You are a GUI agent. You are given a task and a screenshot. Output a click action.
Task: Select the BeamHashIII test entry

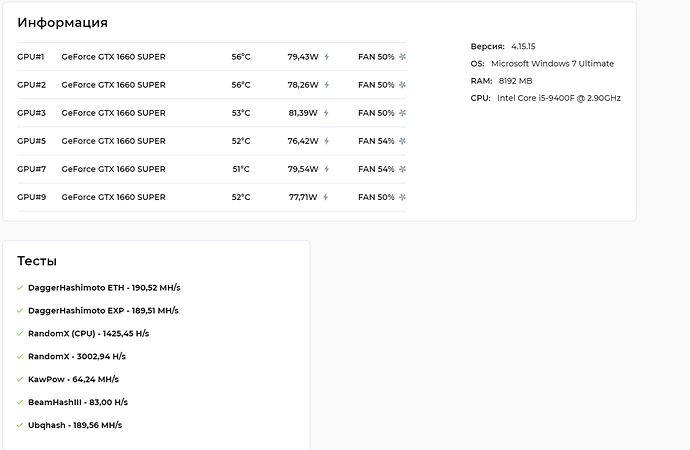[x=78, y=402]
